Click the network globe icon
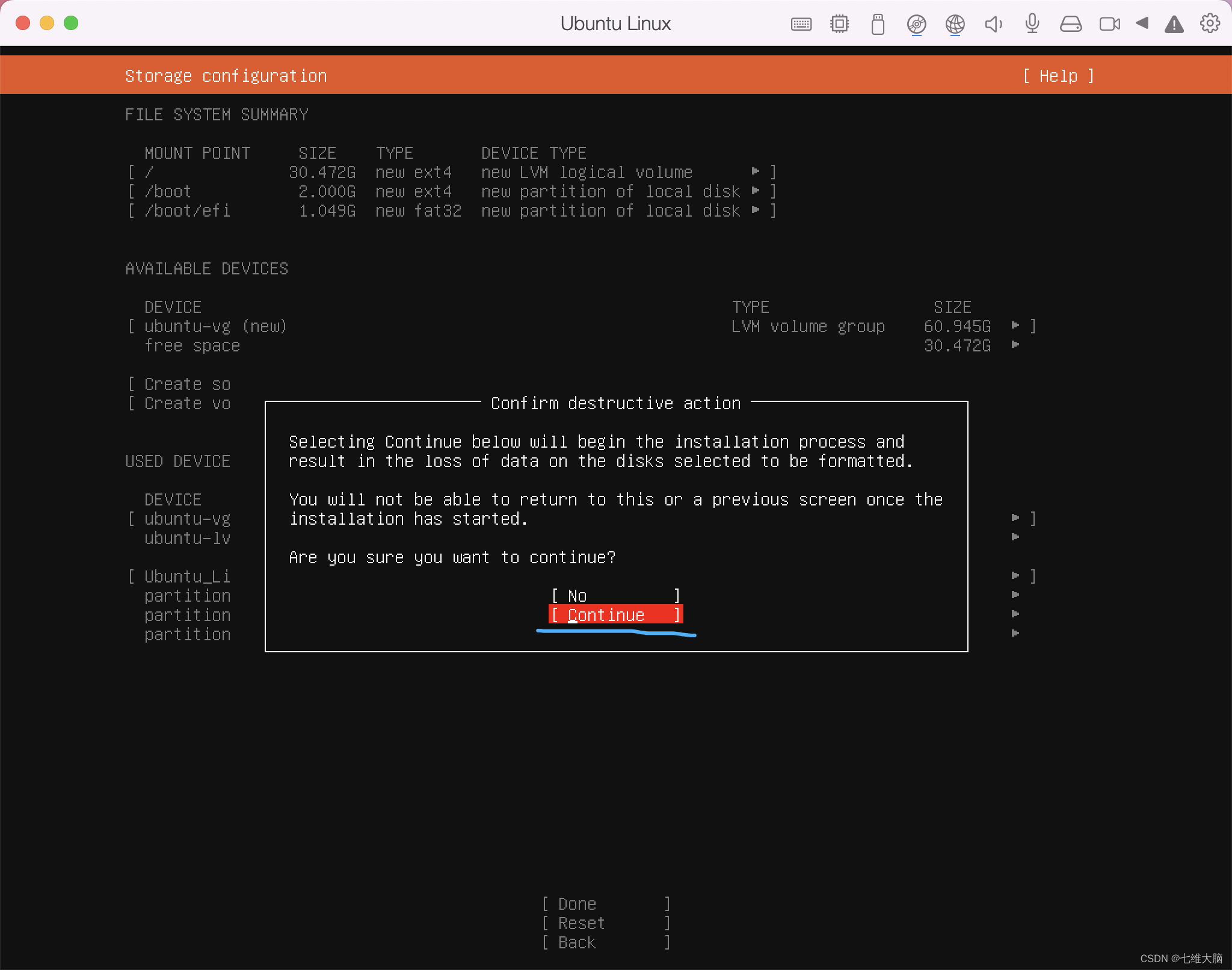The image size is (1232, 970). tap(955, 24)
